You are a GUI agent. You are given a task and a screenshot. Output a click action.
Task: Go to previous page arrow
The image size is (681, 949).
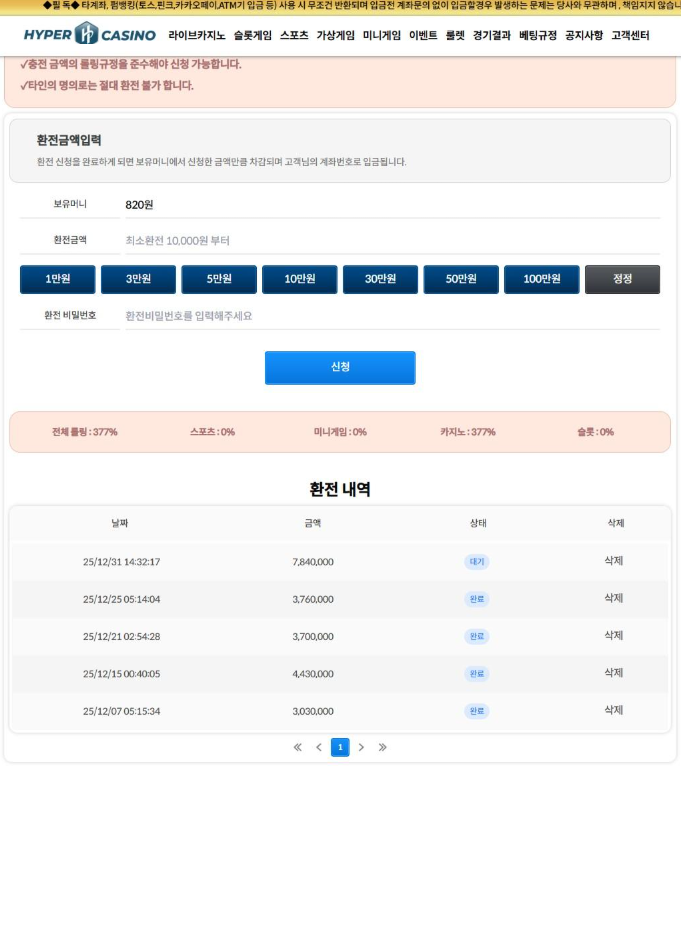319,747
